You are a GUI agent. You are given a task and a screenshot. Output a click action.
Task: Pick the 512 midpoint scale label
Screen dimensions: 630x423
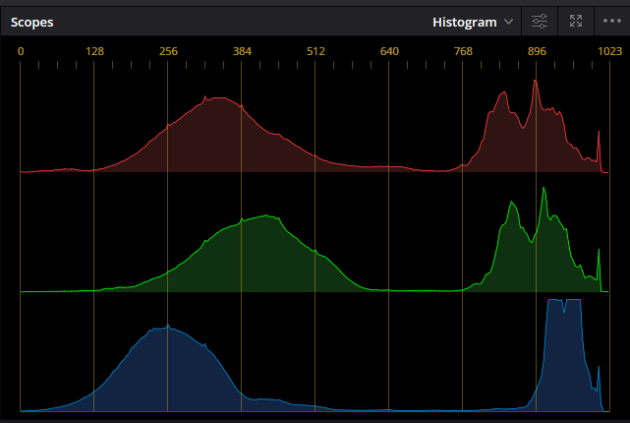[316, 51]
